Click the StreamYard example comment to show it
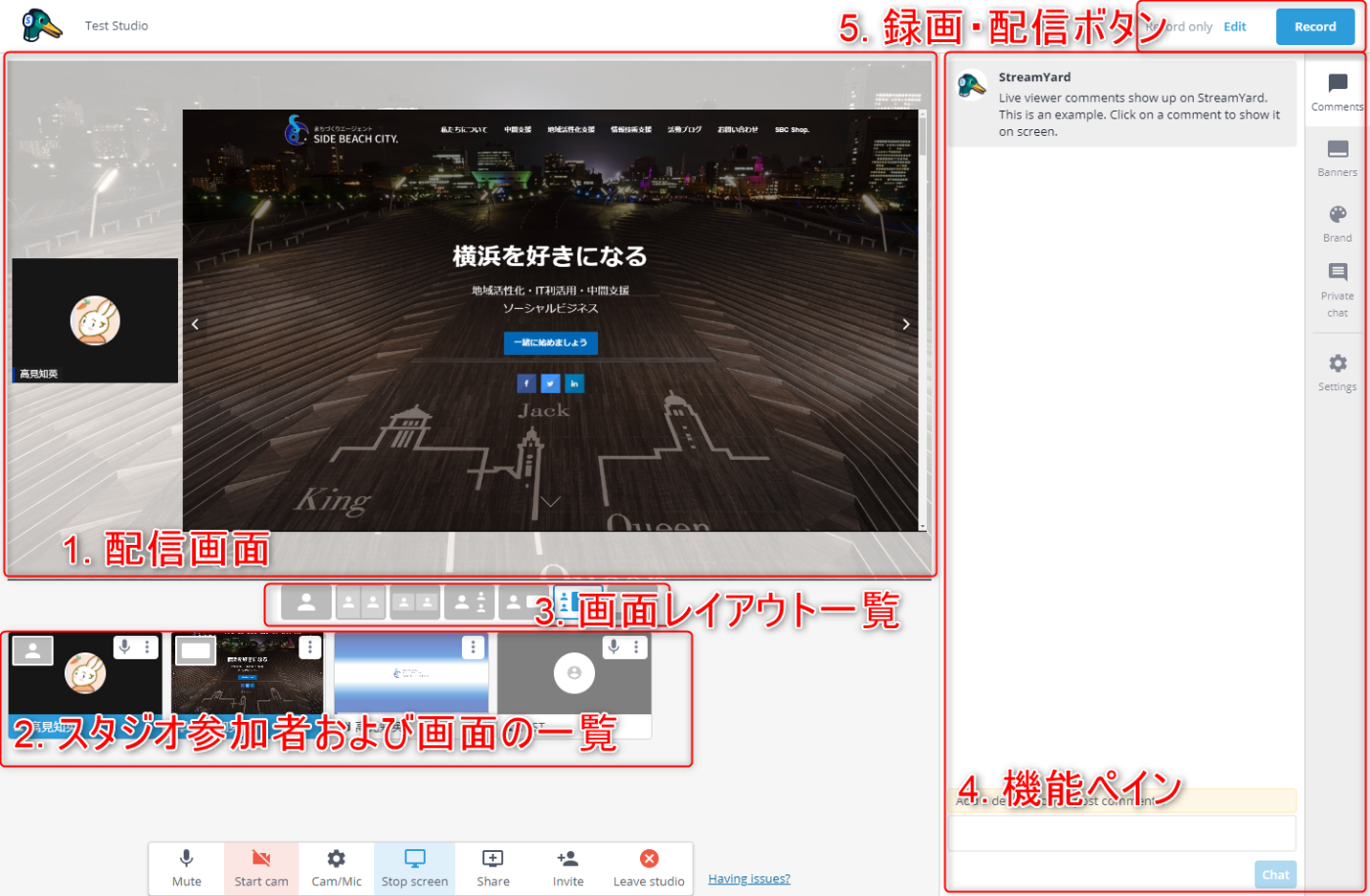Image resolution: width=1370 pixels, height=896 pixels. (1122, 104)
